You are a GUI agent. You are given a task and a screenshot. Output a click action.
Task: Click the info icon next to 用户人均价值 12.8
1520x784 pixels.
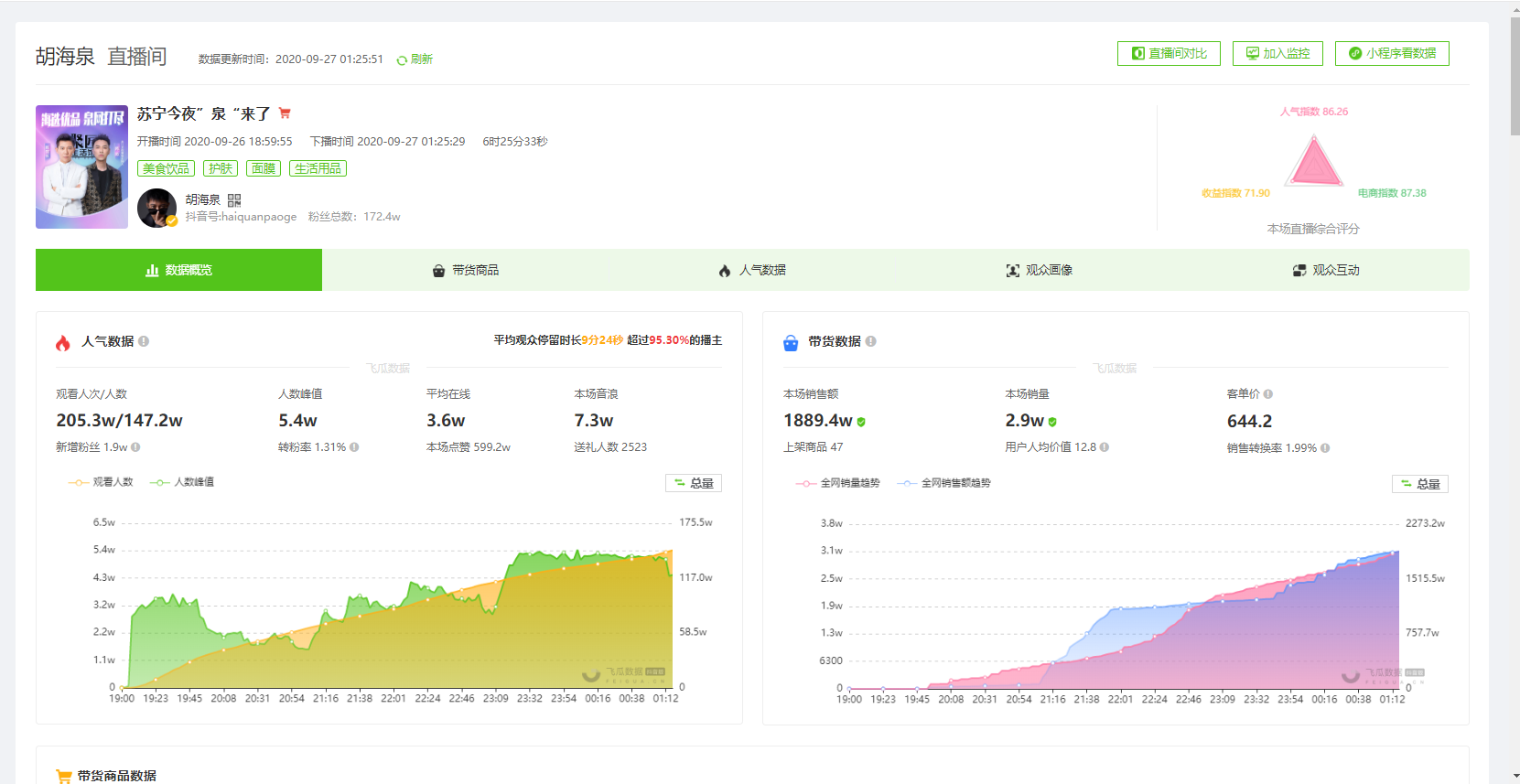[x=1105, y=447]
